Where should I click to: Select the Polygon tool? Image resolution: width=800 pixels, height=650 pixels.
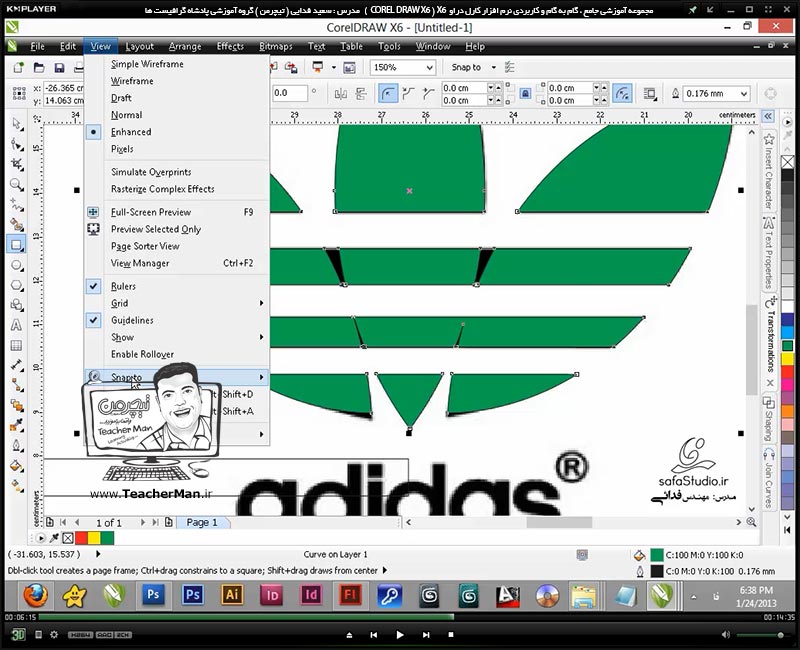pos(17,285)
